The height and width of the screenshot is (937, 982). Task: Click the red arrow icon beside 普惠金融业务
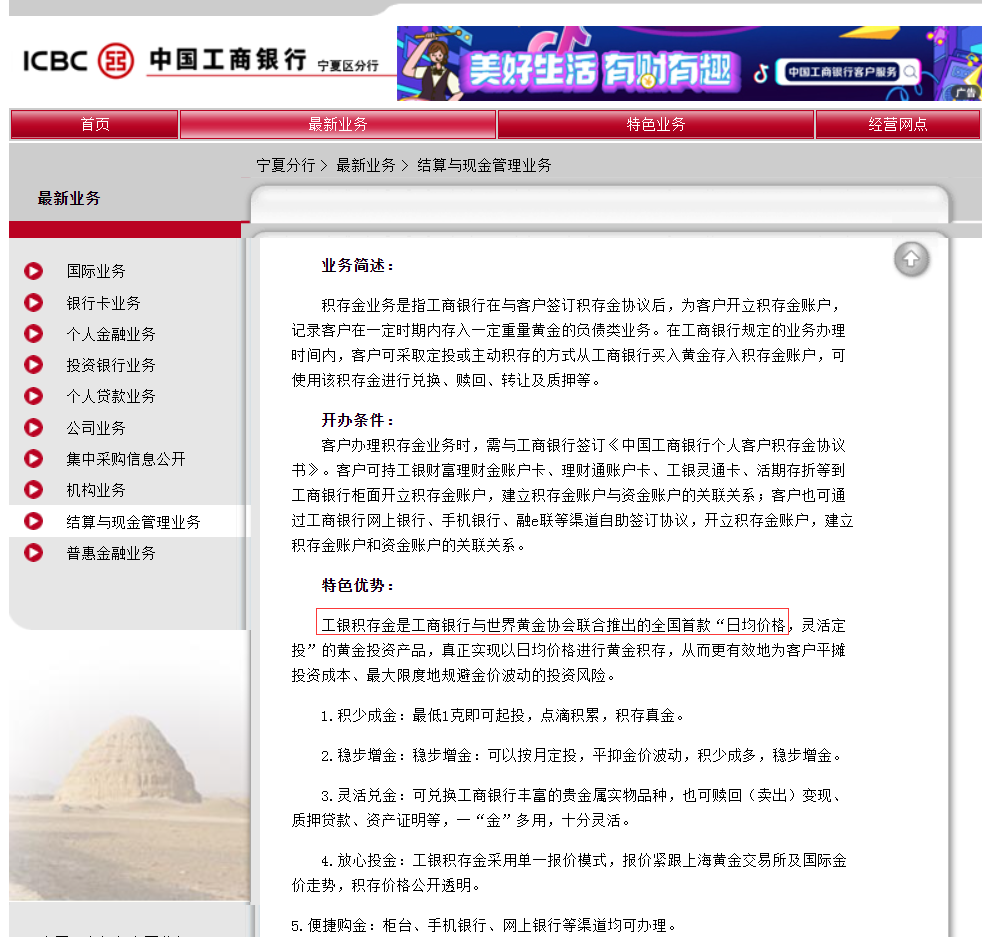pos(32,552)
